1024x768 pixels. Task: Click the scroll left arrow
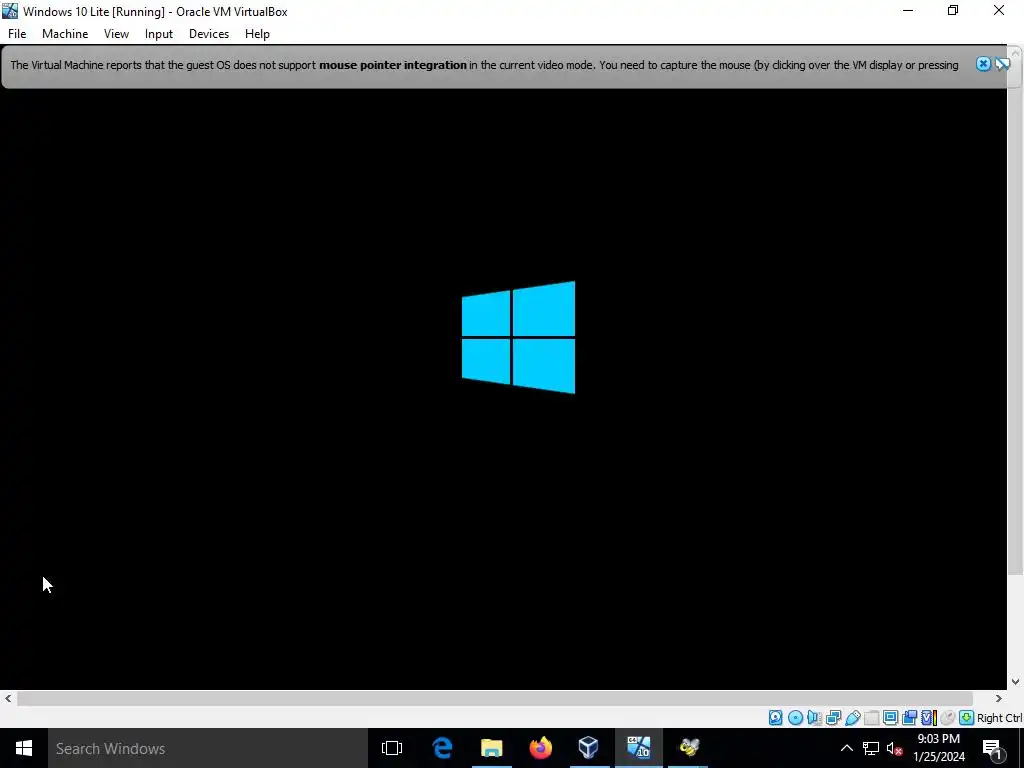coord(8,698)
